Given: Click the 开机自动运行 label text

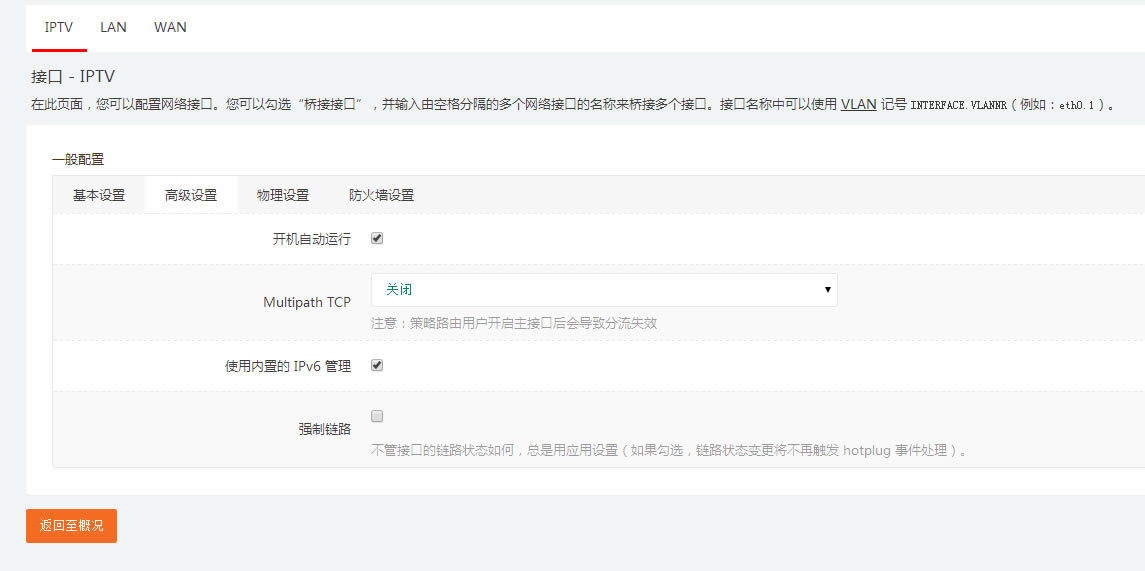Looking at the screenshot, I should click(x=311, y=240).
